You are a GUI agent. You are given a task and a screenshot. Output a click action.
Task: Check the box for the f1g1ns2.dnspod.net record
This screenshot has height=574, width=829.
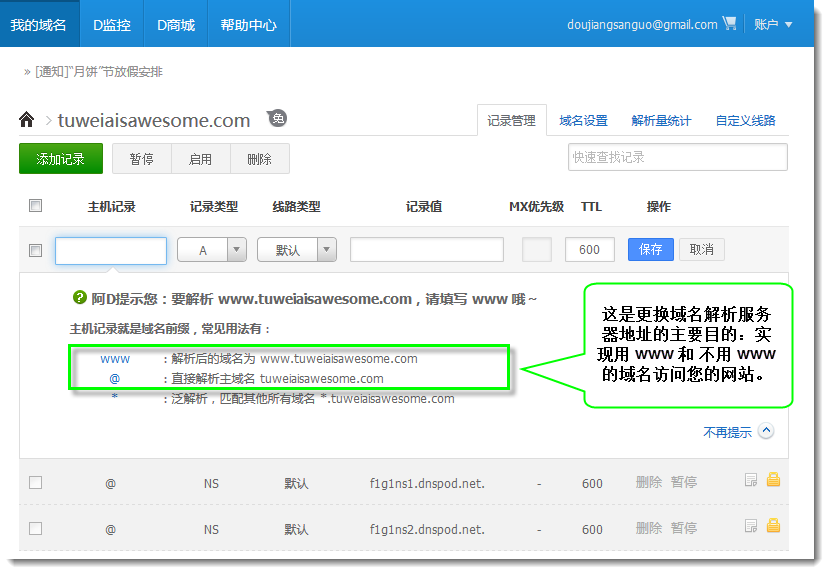pos(36,528)
